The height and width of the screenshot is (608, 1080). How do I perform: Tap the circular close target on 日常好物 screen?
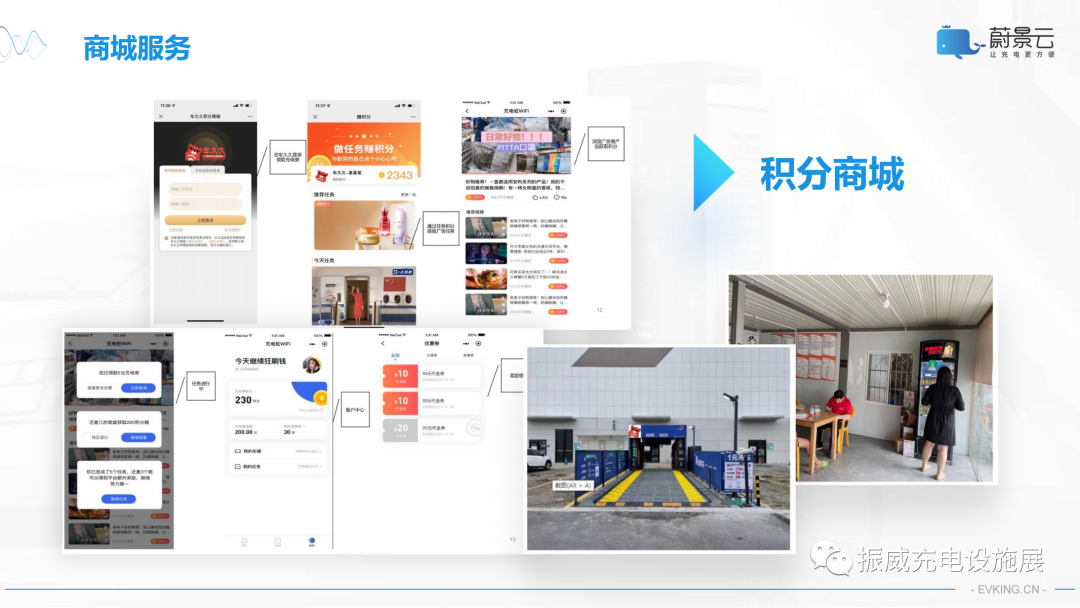pyautogui.click(x=564, y=111)
